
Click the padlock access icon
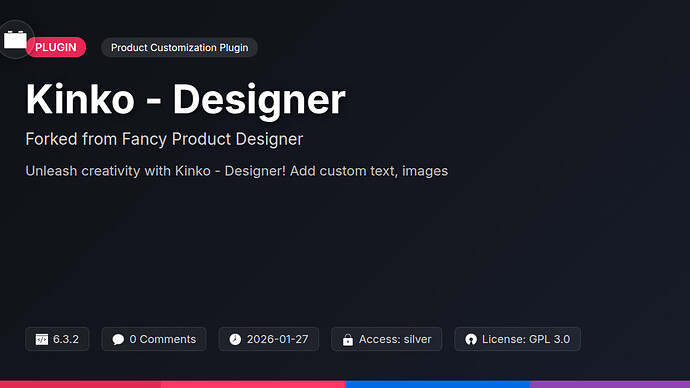pyautogui.click(x=348, y=339)
